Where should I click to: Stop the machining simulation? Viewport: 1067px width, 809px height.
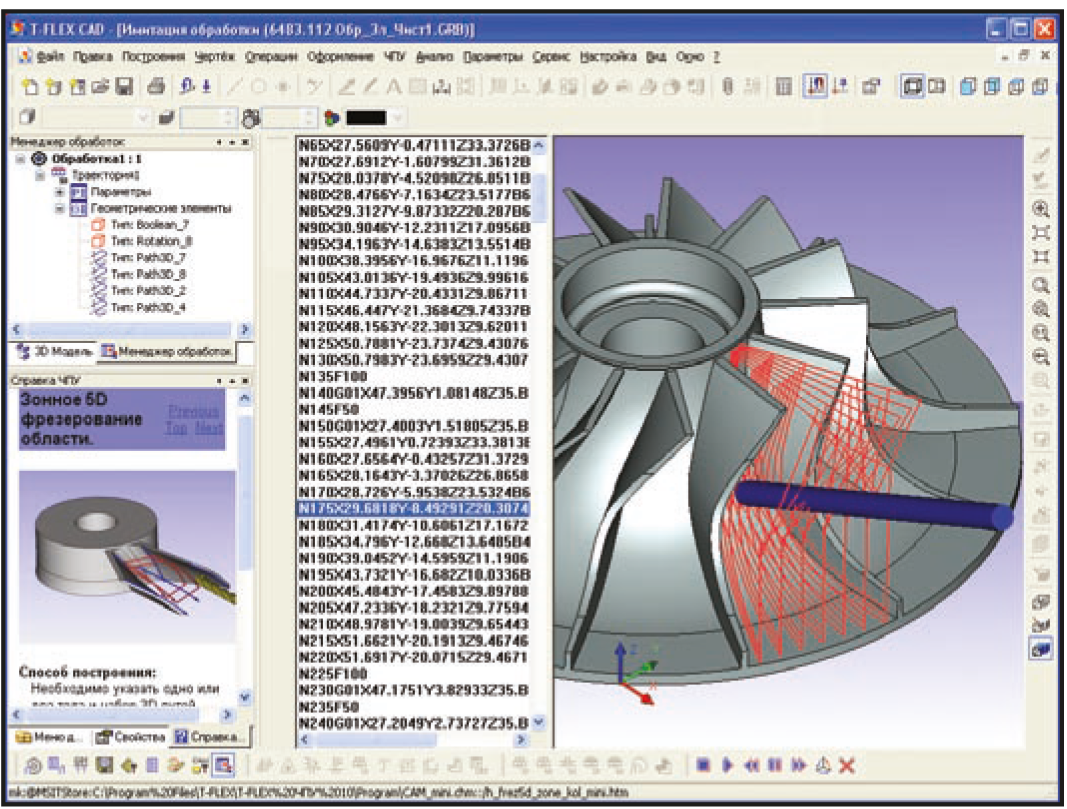704,766
